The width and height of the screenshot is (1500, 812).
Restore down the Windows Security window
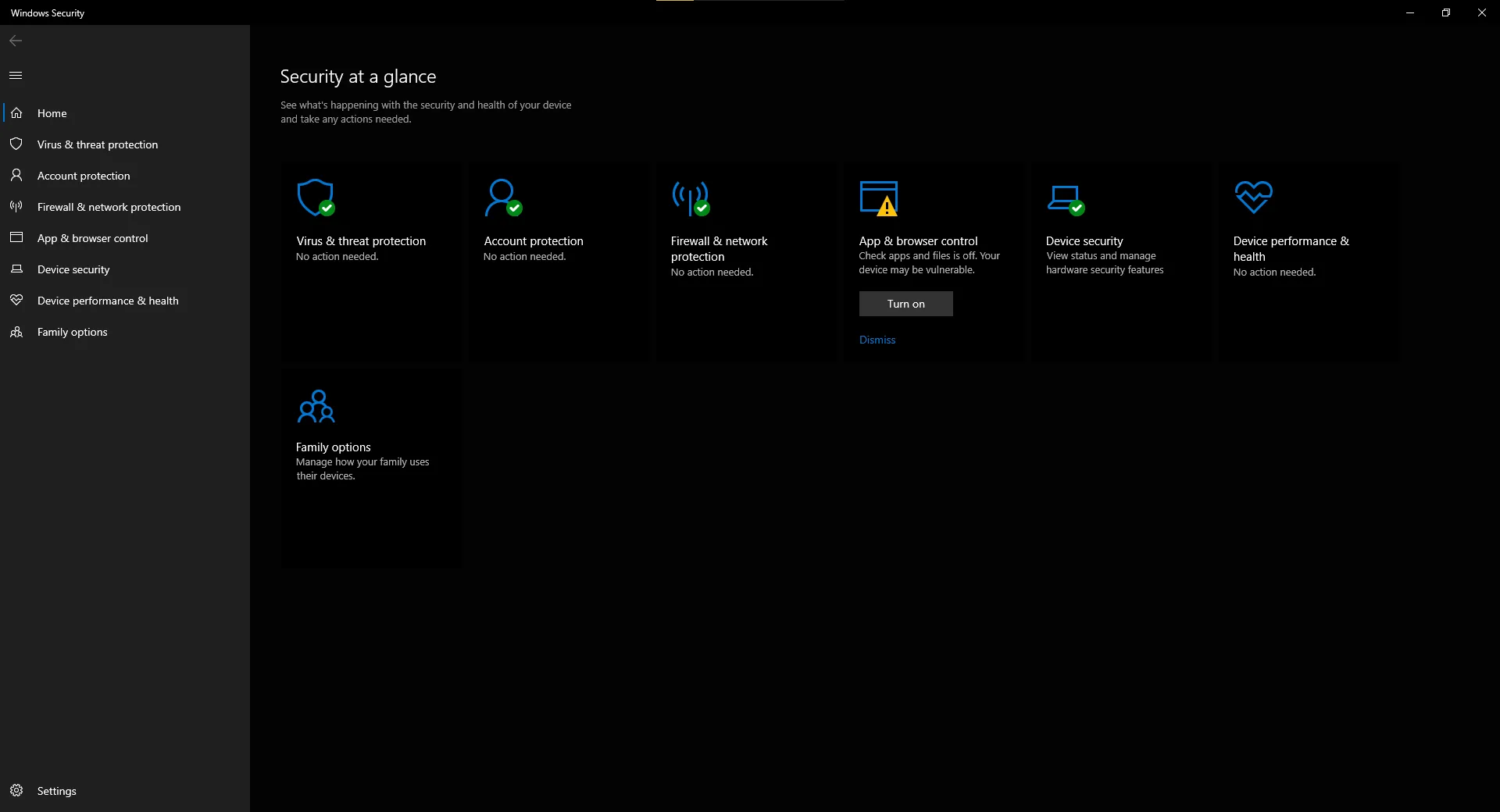1446,12
